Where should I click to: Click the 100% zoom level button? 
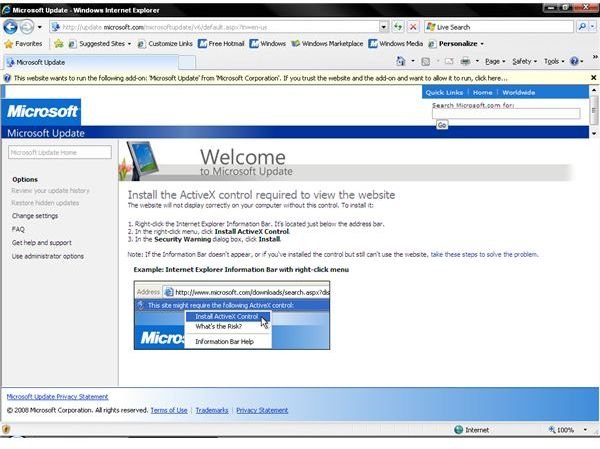(561, 430)
